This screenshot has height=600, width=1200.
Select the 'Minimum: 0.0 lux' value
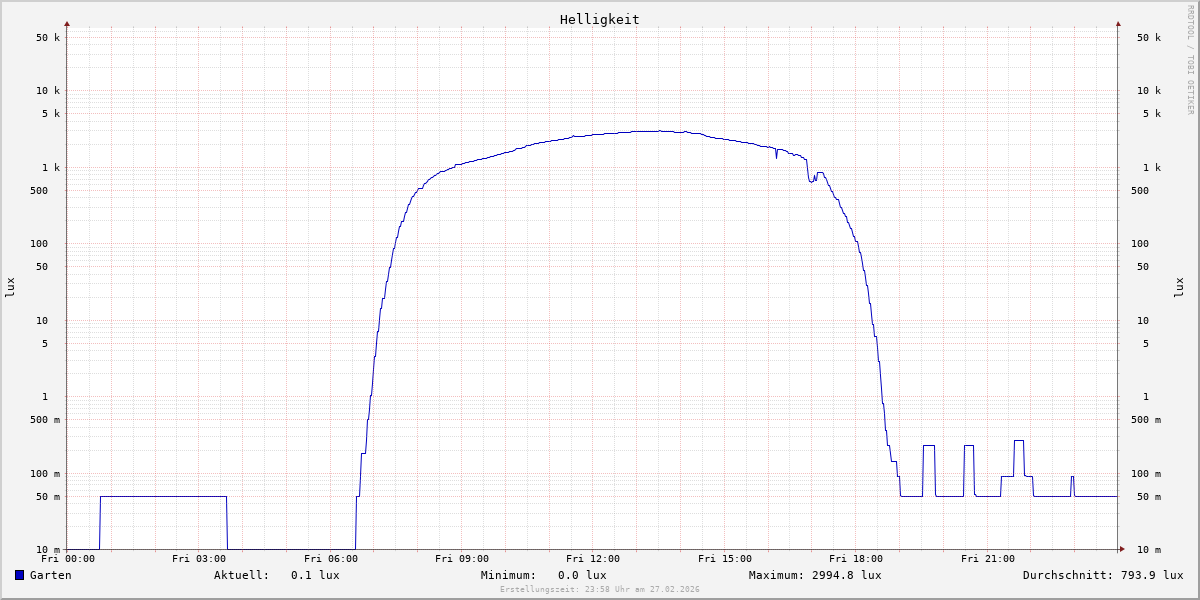click(x=543, y=575)
